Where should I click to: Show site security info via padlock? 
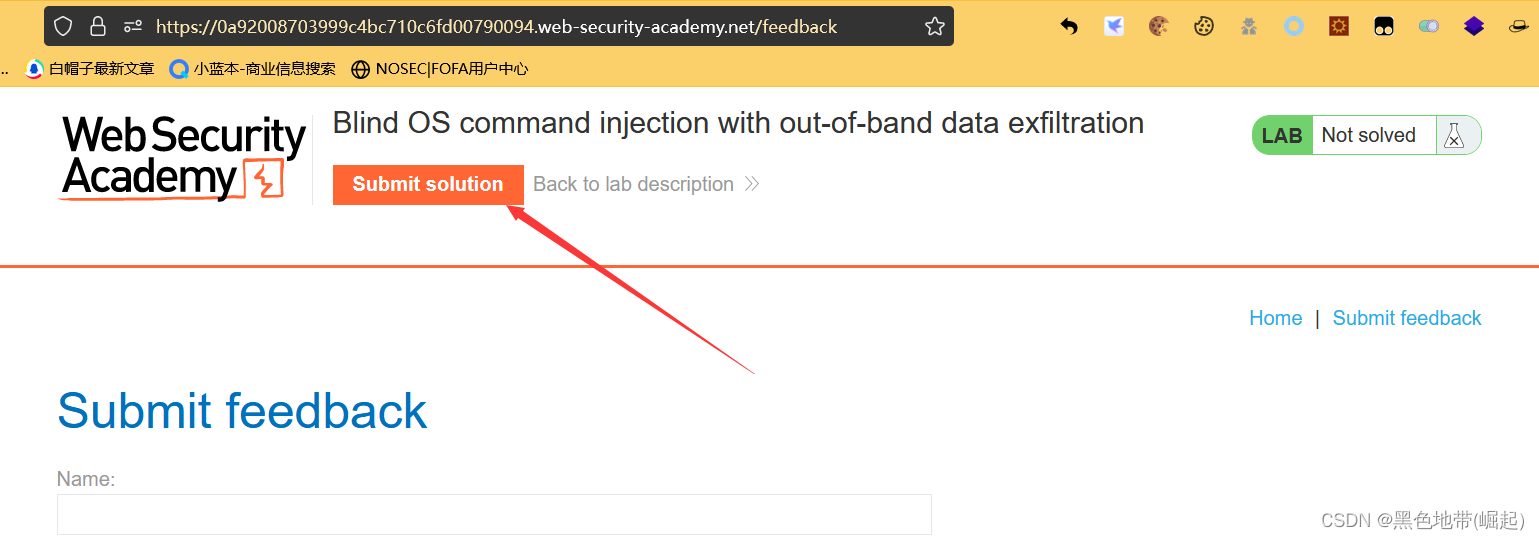98,27
